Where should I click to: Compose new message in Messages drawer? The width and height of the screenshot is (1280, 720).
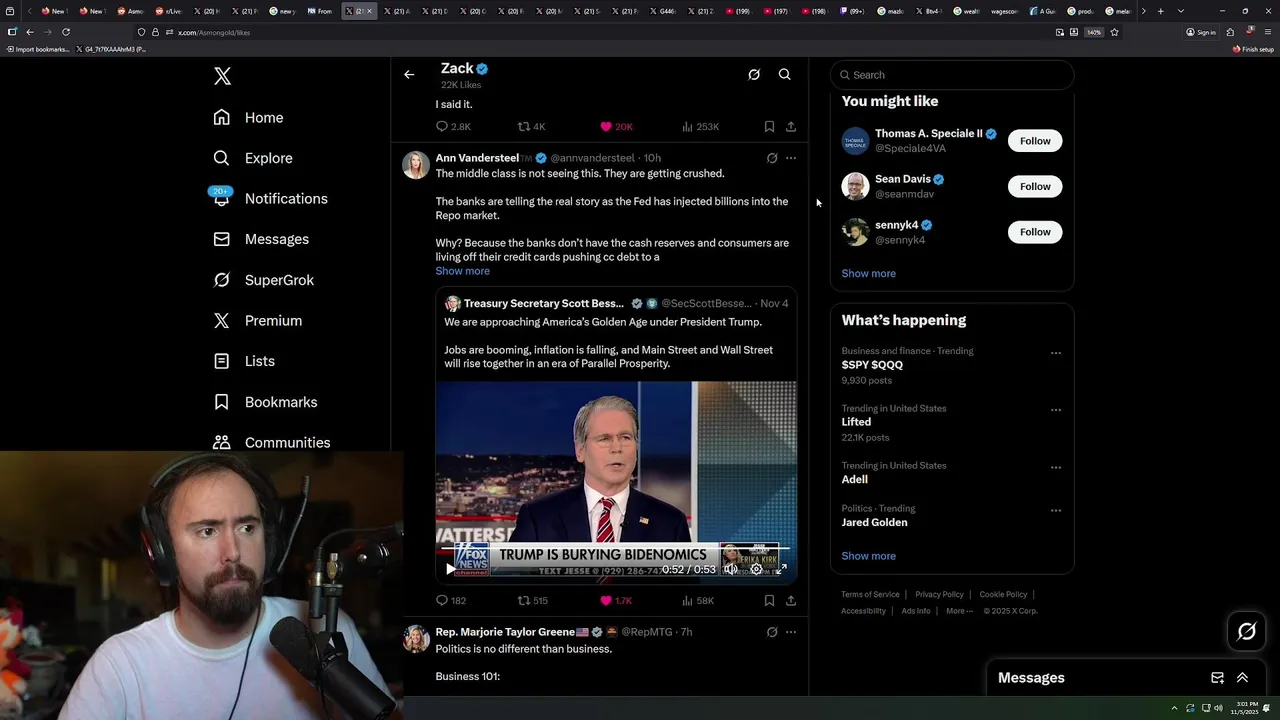tap(1218, 678)
